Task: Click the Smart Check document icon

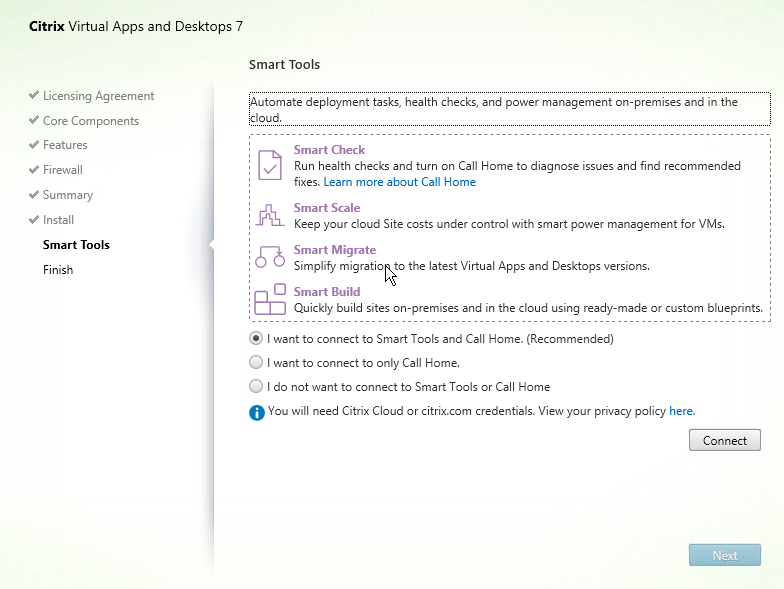Action: click(270, 165)
